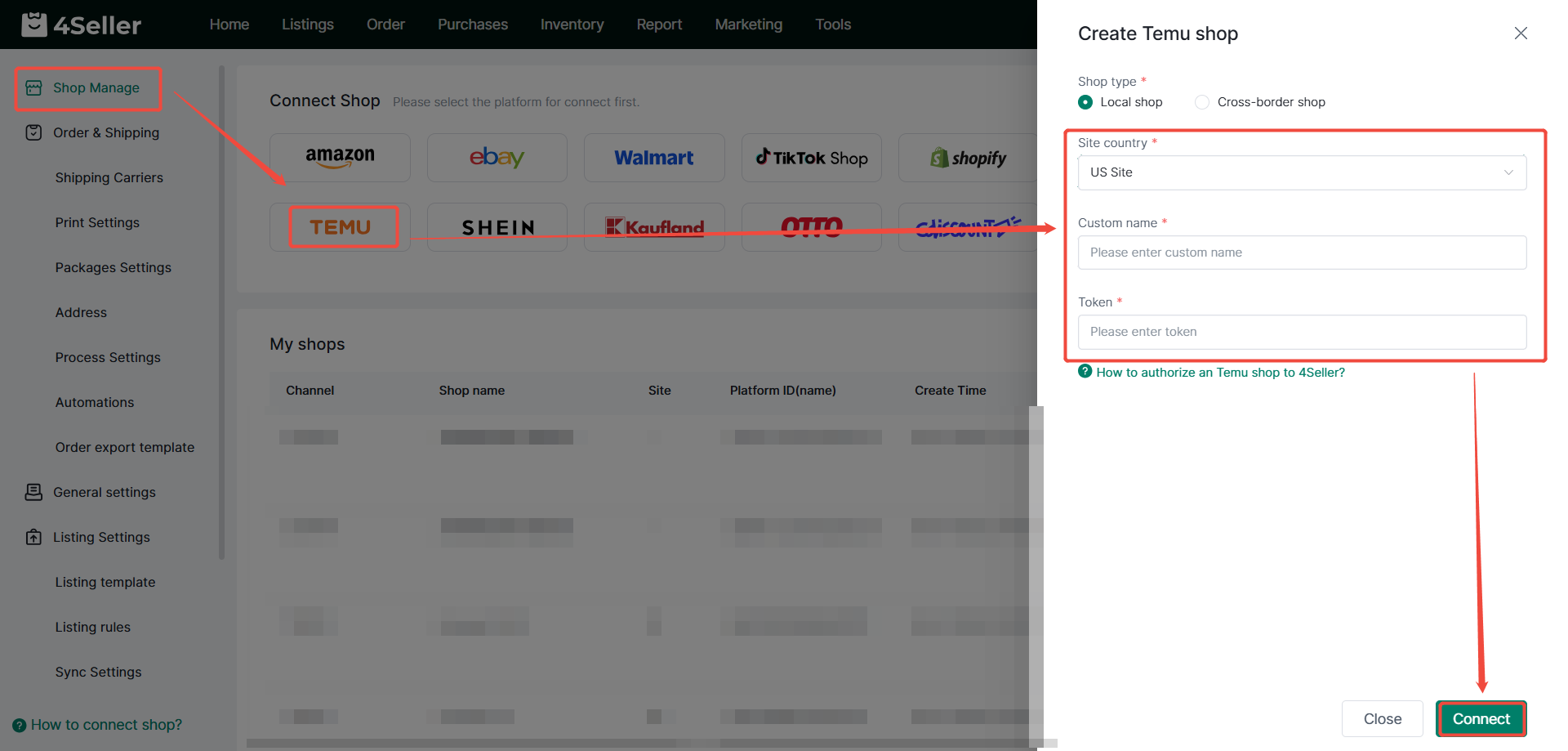Open the Report menu
This screenshot has width=1568, height=751.
659,25
